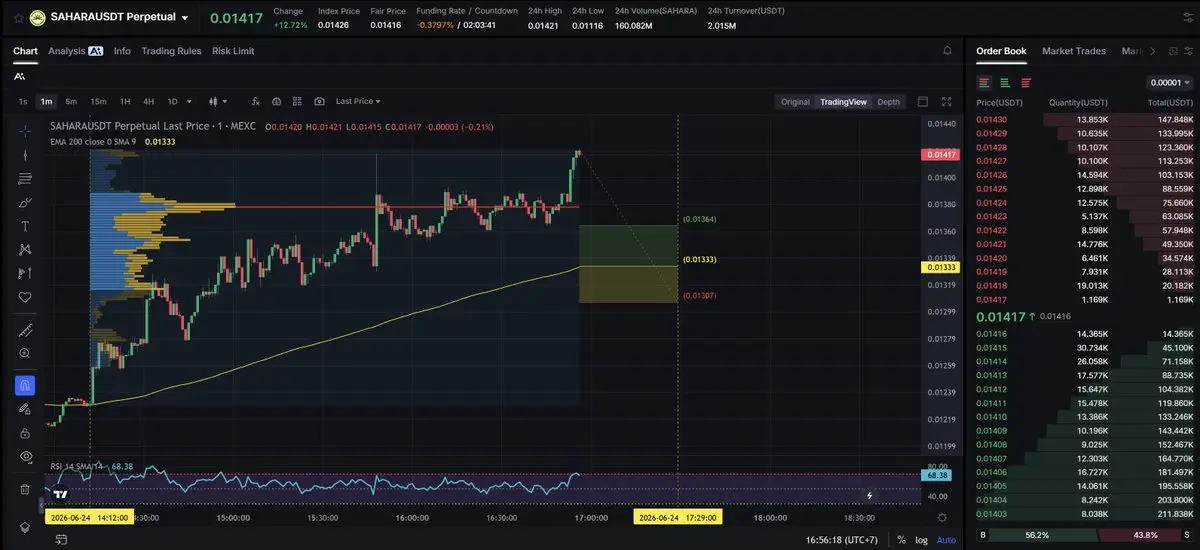Select the 4H timeframe
This screenshot has height=550, width=1200.
(x=148, y=101)
